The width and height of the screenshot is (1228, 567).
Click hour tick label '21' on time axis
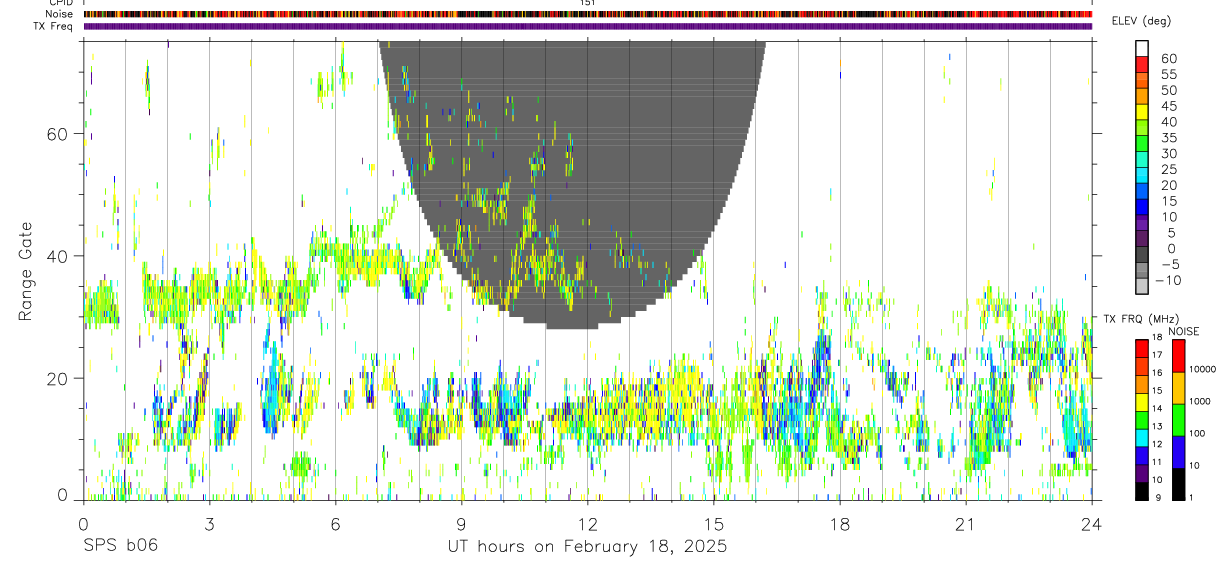click(x=966, y=524)
